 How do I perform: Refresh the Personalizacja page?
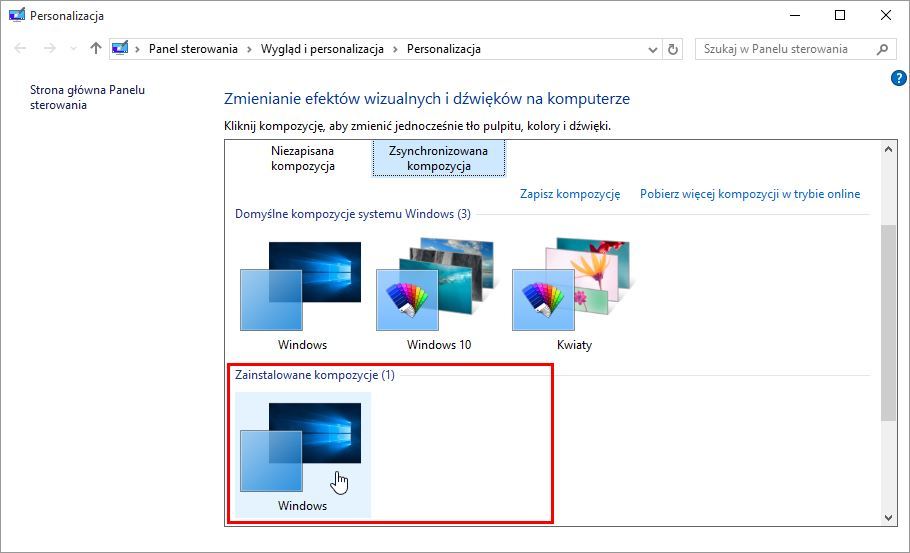coord(673,49)
